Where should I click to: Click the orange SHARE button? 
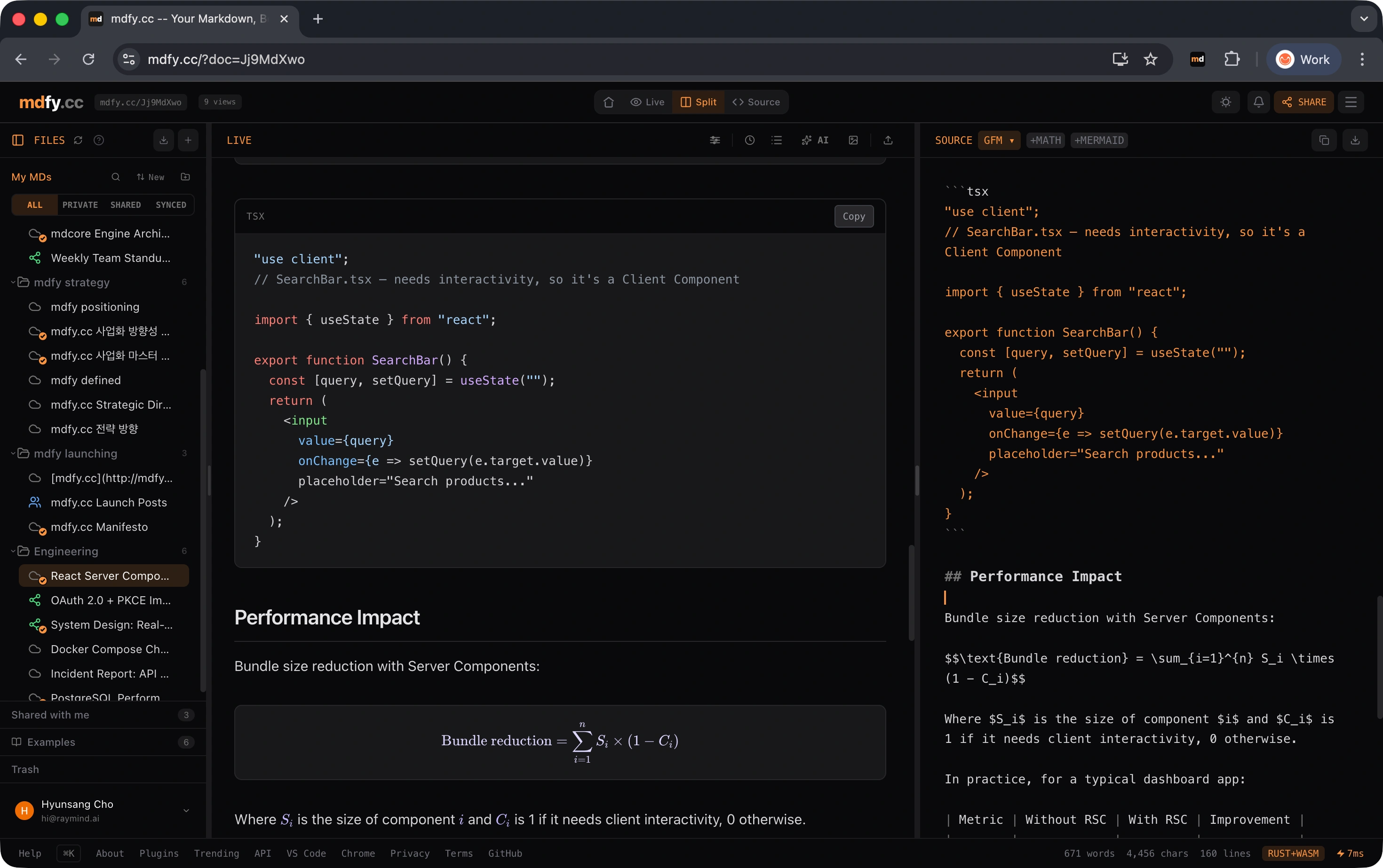[1304, 102]
